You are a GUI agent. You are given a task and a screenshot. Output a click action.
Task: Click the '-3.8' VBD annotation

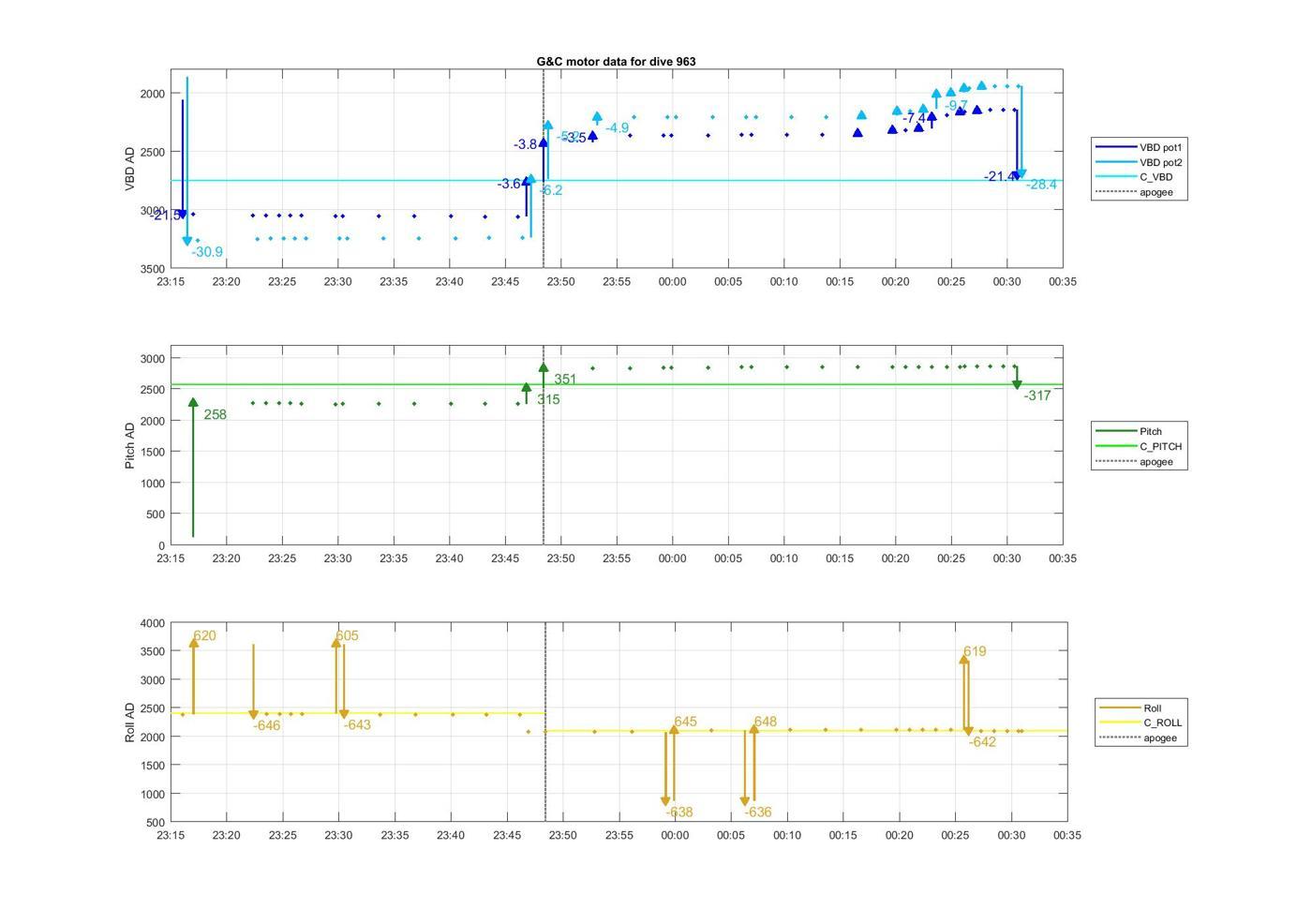pos(526,144)
